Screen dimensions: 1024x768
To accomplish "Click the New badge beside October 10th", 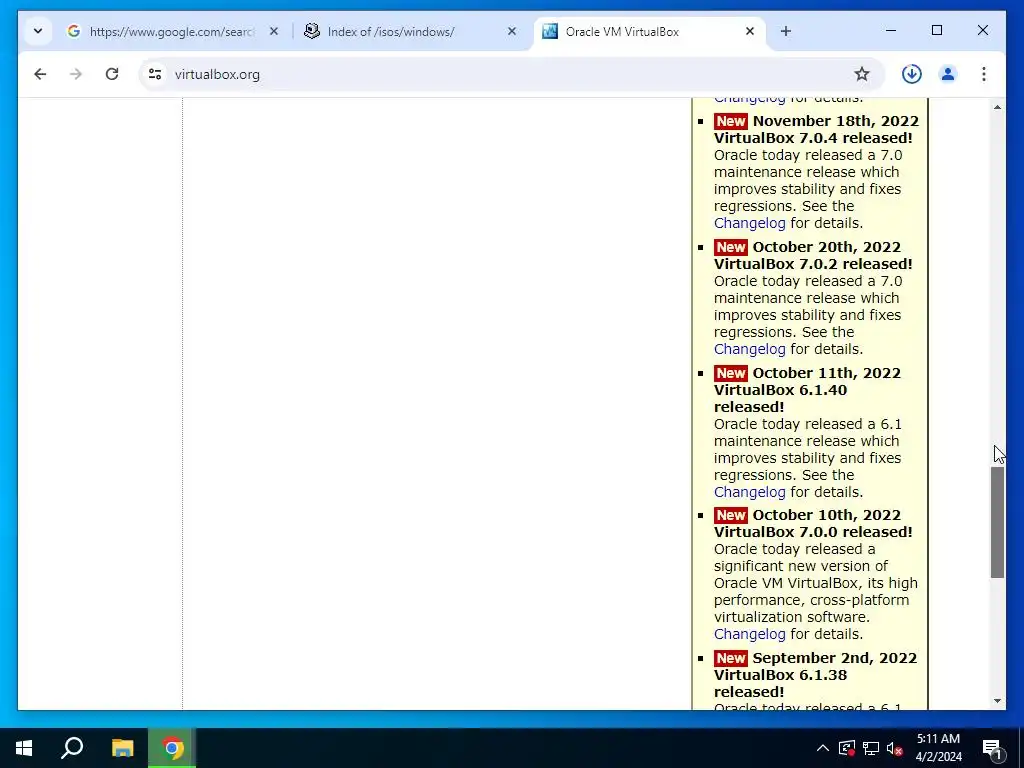I will 730,515.
